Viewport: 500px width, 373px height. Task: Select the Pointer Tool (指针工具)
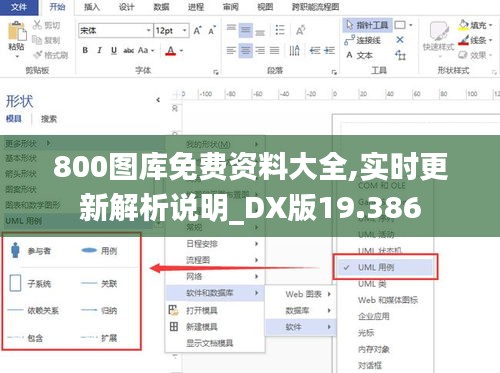pyautogui.click(x=367, y=25)
